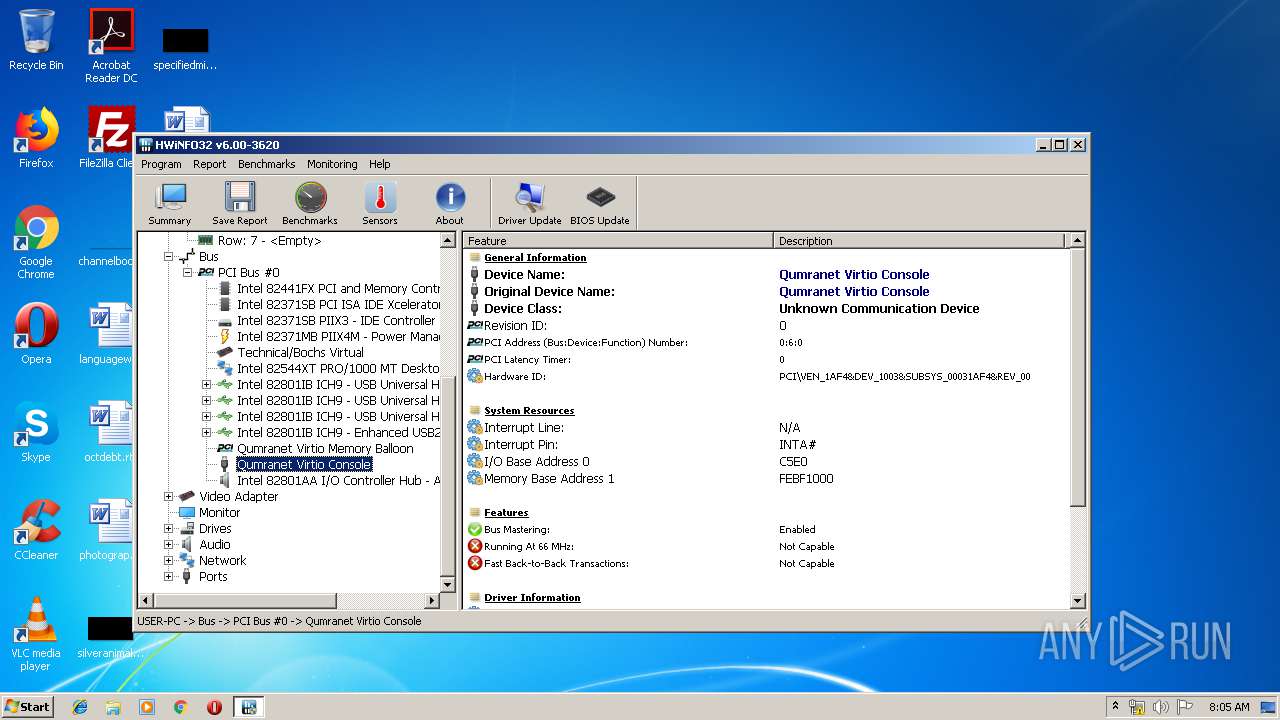This screenshot has width=1280, height=720.
Task: Click the down arrow of details scrollbar
Action: tap(1077, 600)
